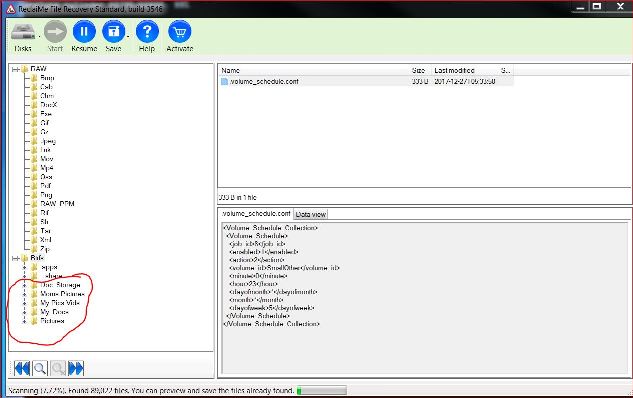
Task: Click the greyed-out magnifier icon
Action: click(x=58, y=368)
